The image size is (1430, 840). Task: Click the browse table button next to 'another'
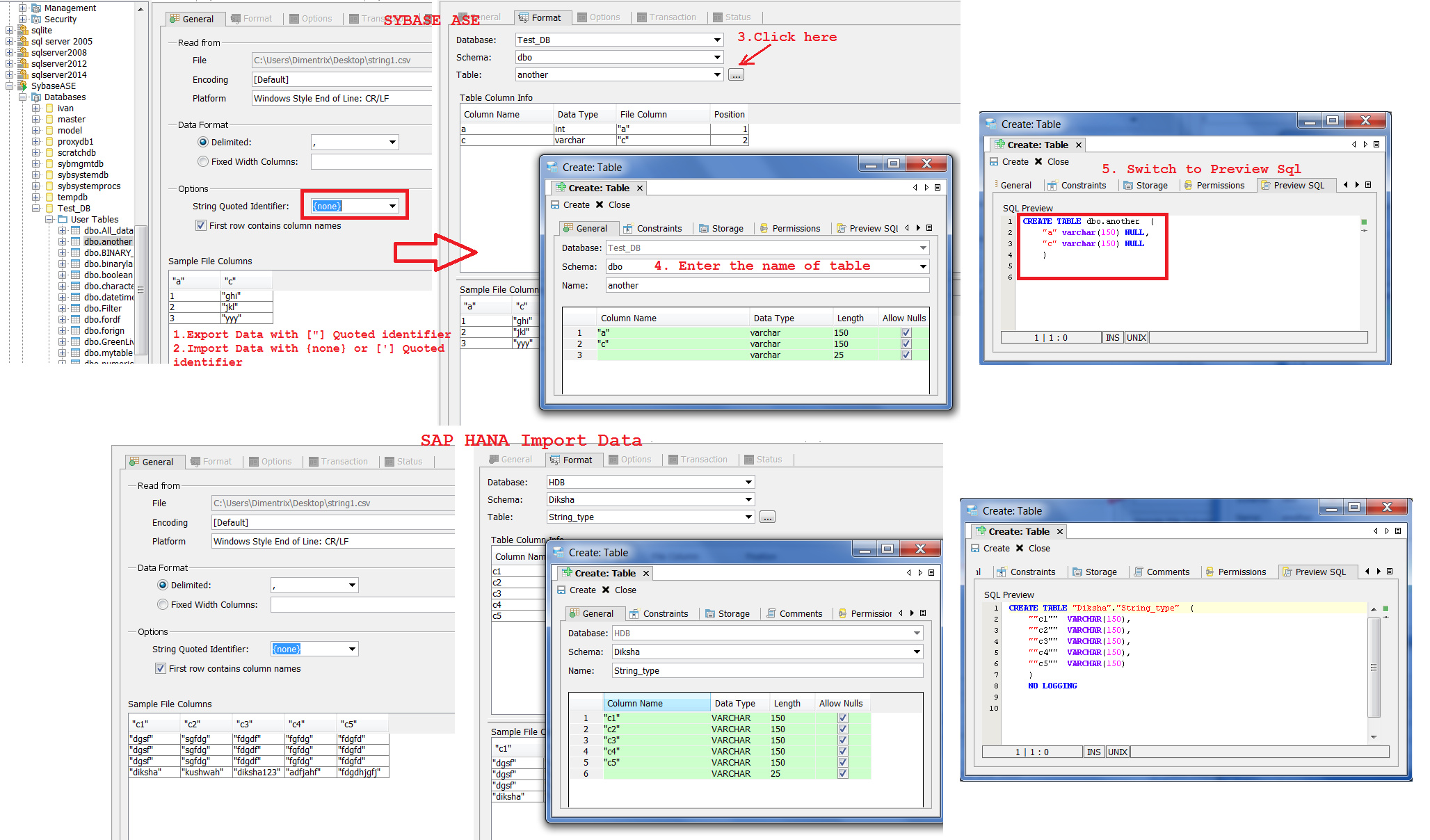(x=736, y=75)
